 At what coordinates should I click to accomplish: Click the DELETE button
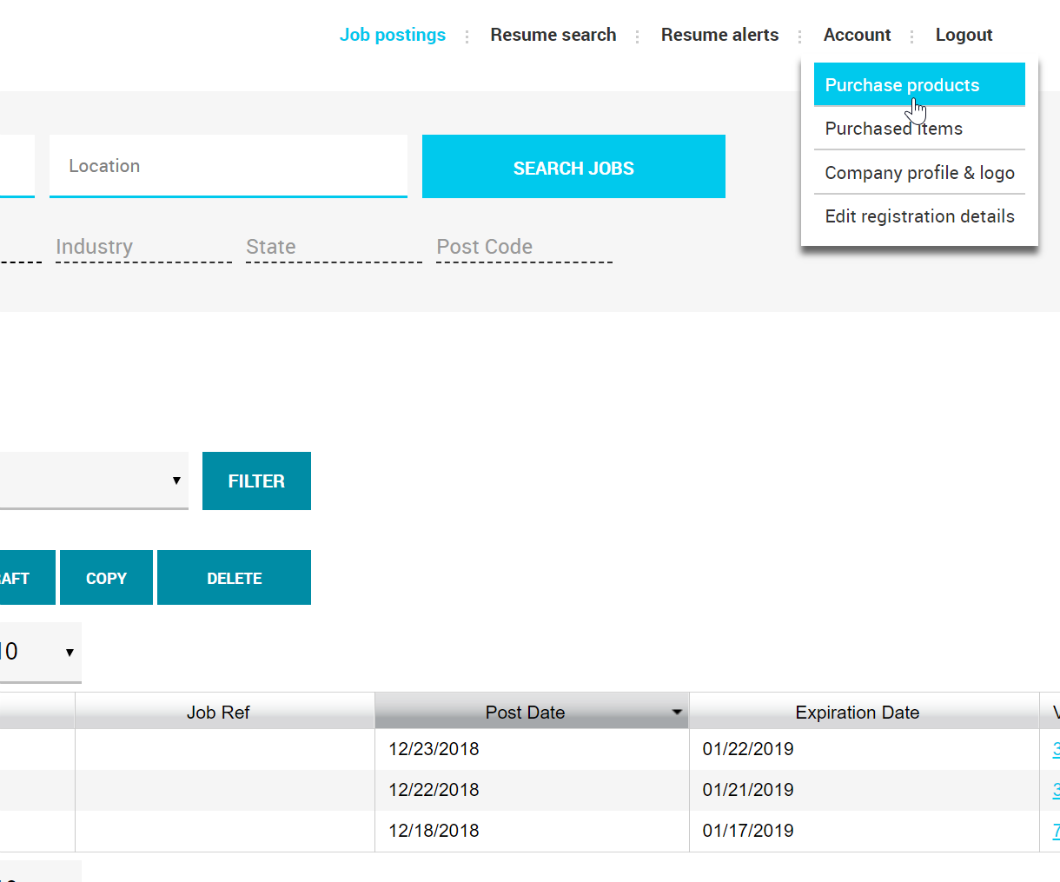click(x=234, y=578)
